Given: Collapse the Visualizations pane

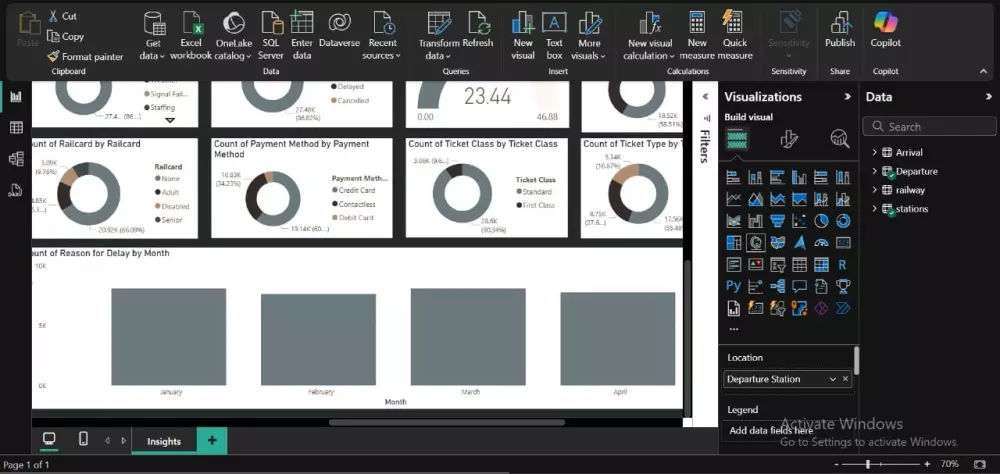Looking at the screenshot, I should (848, 97).
